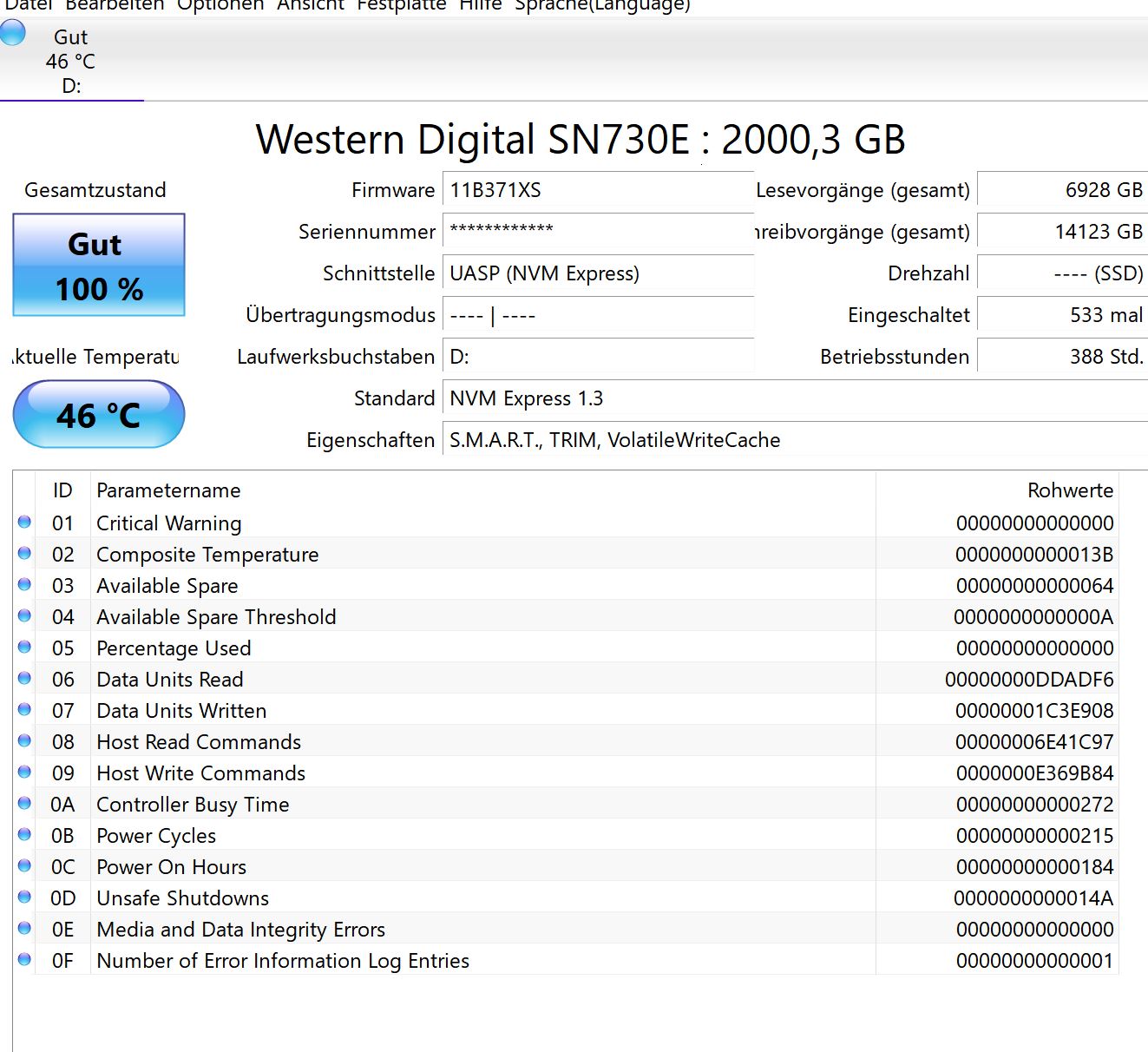The height and width of the screenshot is (1052, 1148).
Task: Click raw value 00000000000184
Action: [1034, 867]
